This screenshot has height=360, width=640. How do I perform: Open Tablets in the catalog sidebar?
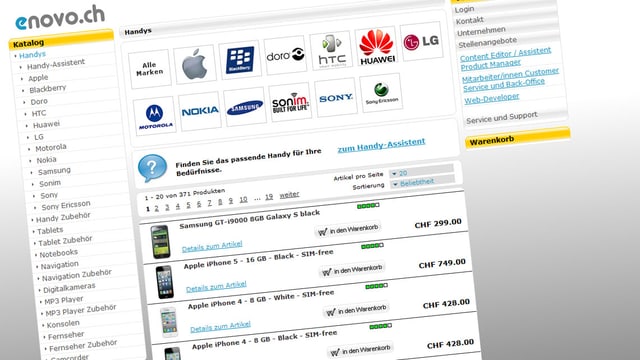(50, 231)
